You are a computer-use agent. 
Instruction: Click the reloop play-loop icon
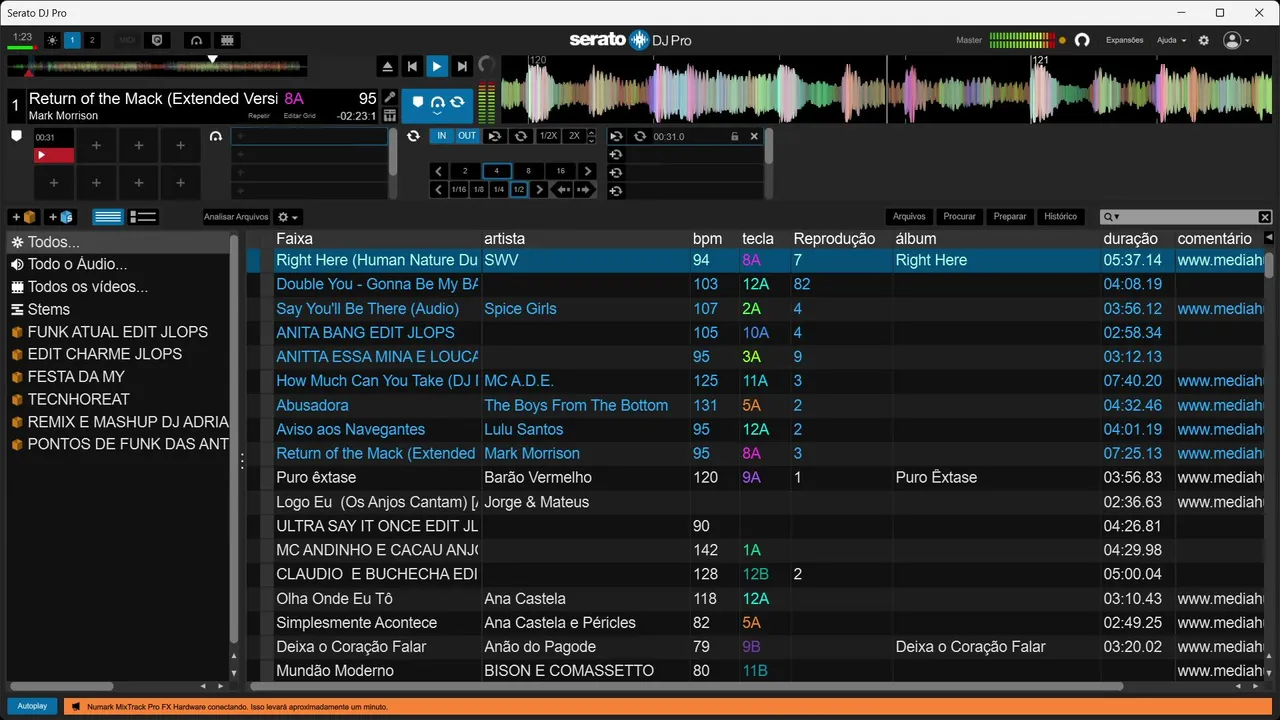[x=494, y=136]
